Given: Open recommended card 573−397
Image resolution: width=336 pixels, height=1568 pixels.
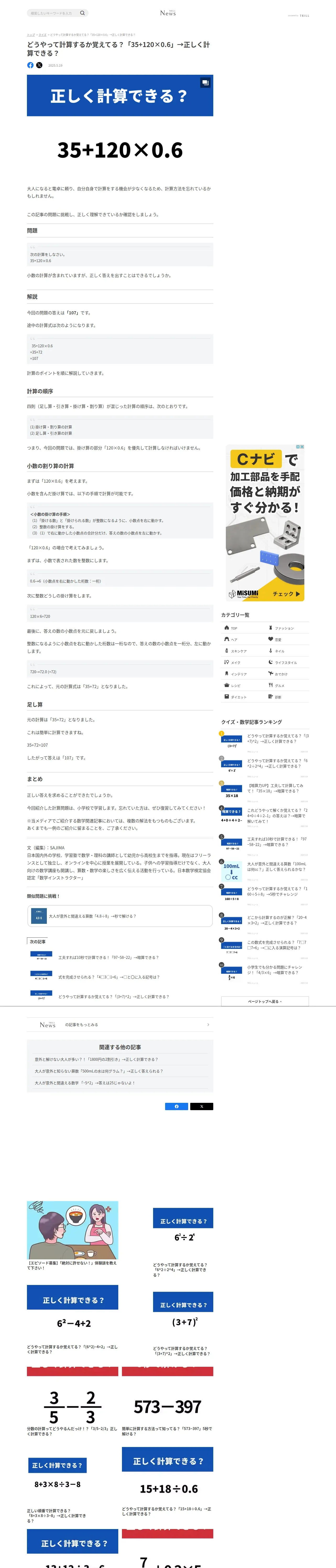Looking at the screenshot, I should (x=168, y=1402).
